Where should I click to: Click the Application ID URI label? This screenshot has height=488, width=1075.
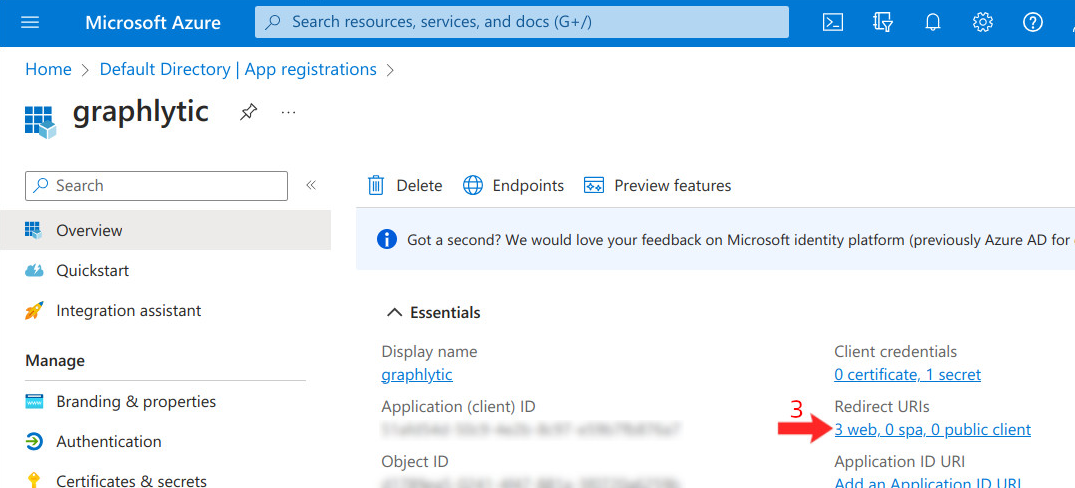[899, 461]
